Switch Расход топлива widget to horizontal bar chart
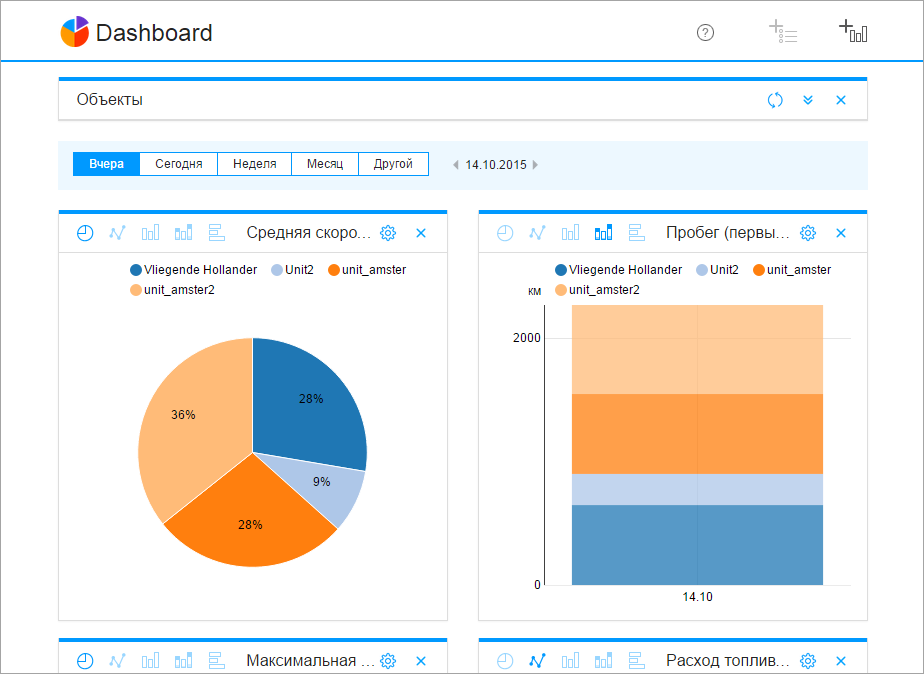The width and height of the screenshot is (924, 674). 637,661
